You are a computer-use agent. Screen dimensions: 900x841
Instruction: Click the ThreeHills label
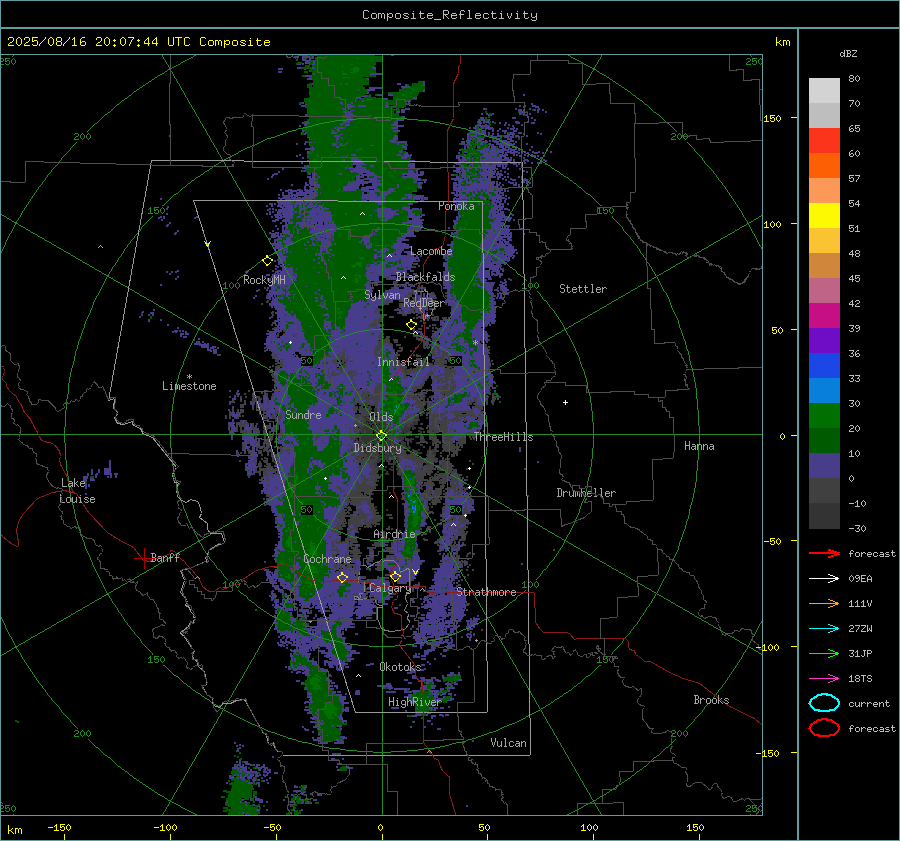[x=503, y=437]
